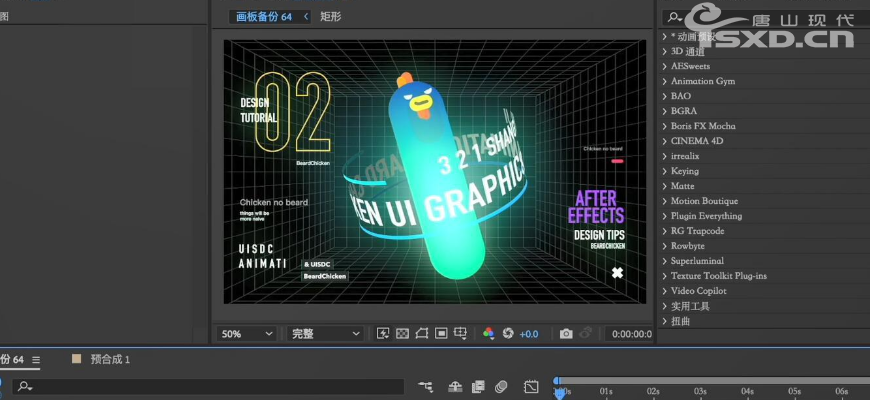This screenshot has width=870, height=400.
Task: Open the Graph Editor button
Action: tap(531, 387)
